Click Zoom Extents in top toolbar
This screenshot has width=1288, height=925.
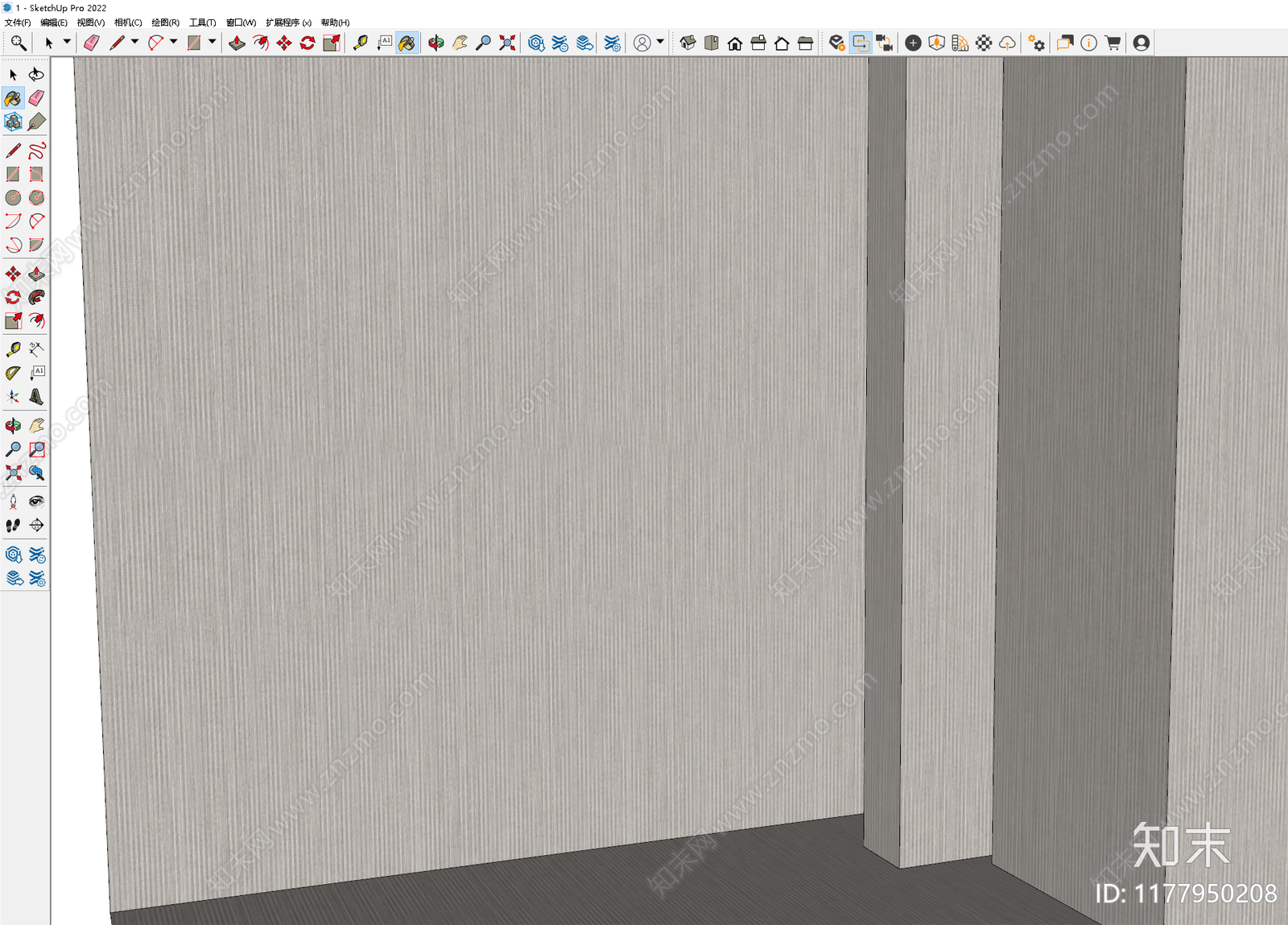tap(507, 43)
